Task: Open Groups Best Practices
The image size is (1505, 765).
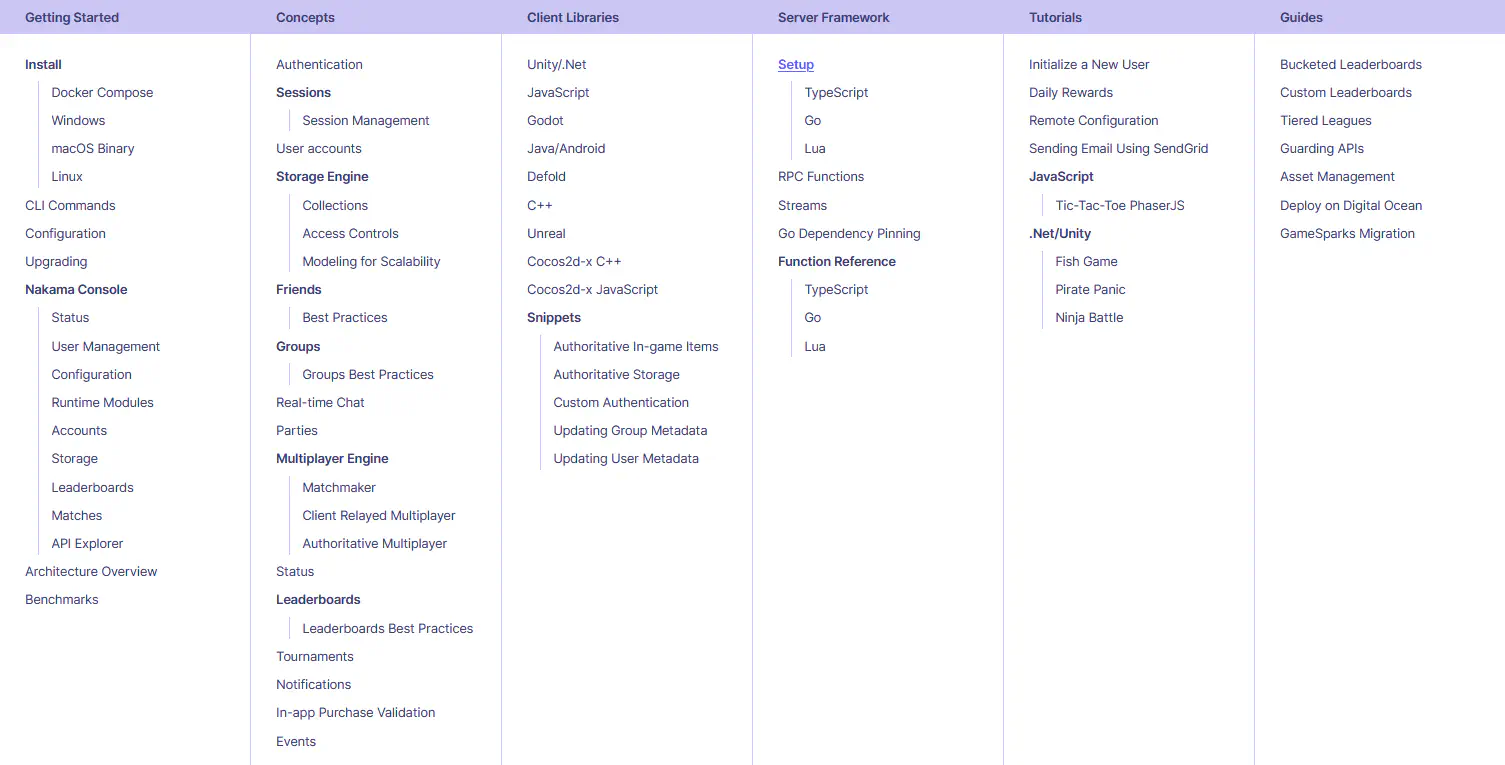Action: click(x=368, y=374)
